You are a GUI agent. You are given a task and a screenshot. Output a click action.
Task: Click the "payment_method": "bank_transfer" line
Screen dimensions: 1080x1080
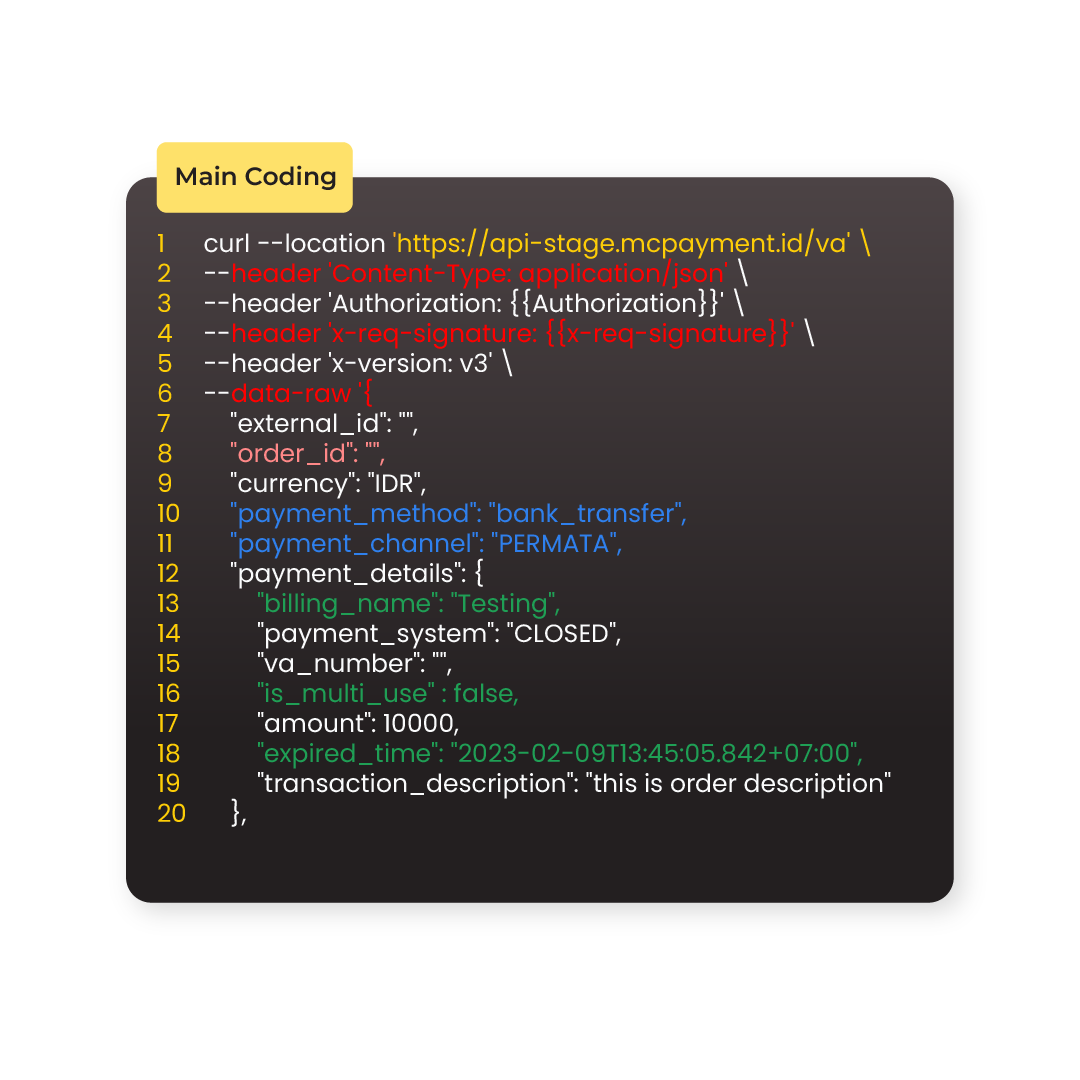[x=458, y=514]
